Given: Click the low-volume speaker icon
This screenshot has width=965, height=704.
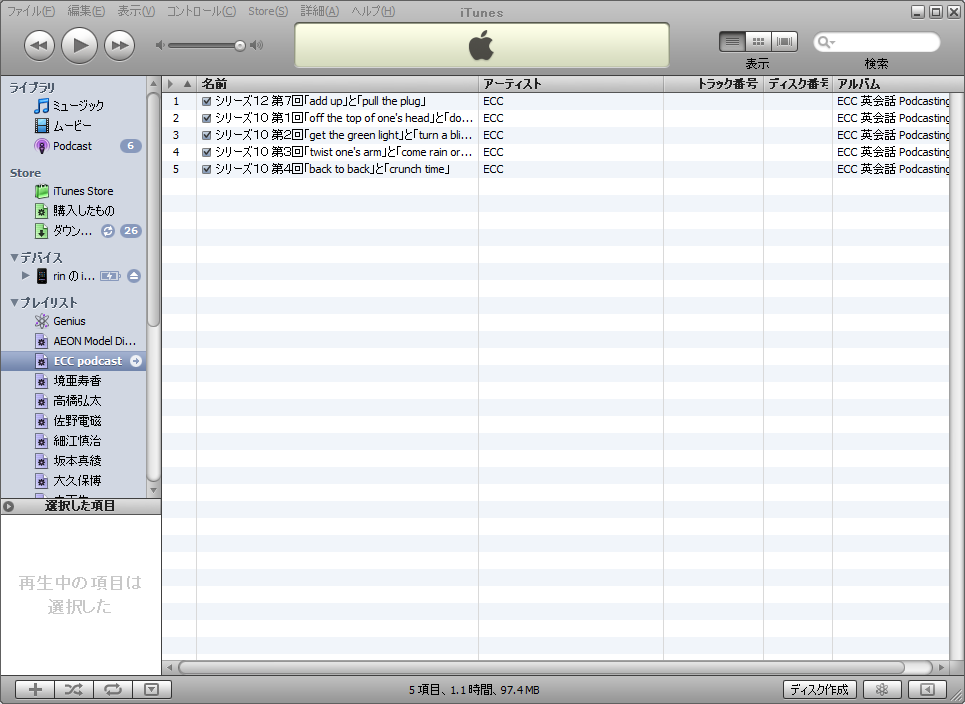Looking at the screenshot, I should click(160, 45).
